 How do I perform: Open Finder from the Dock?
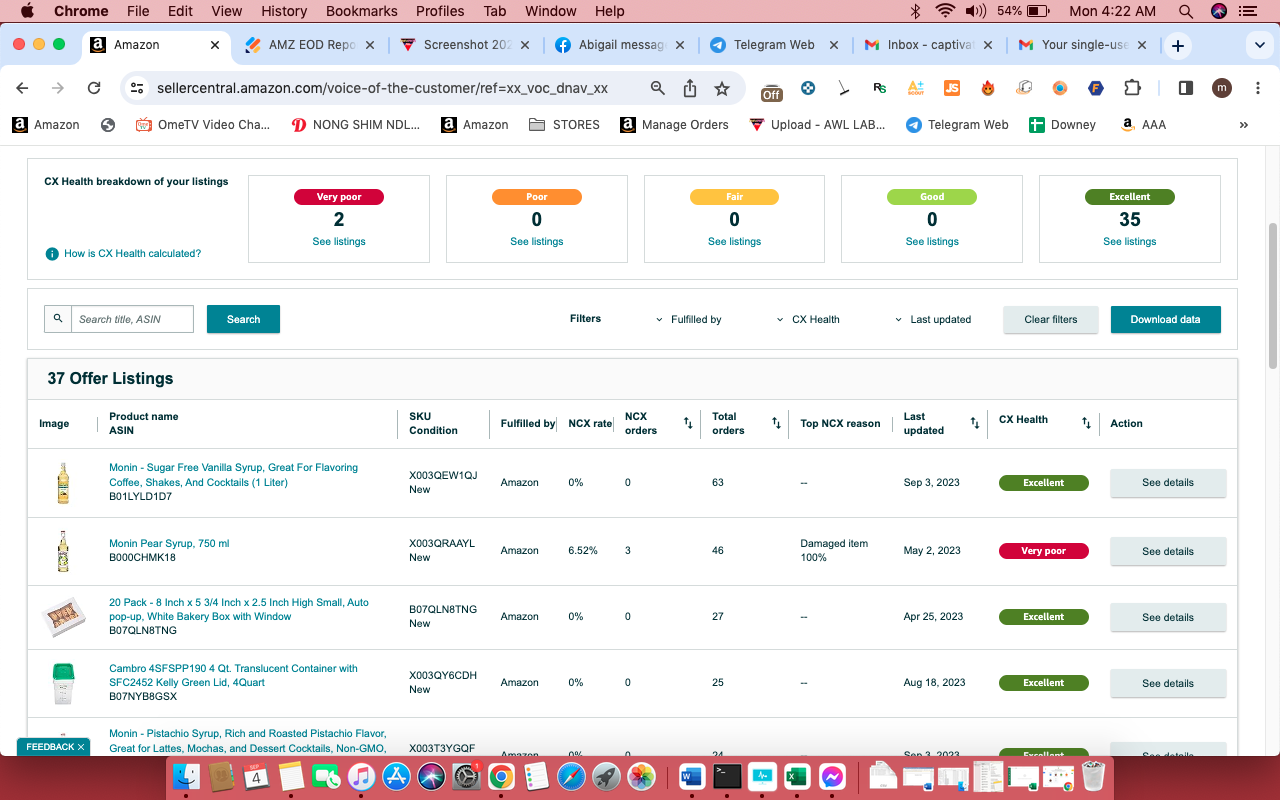click(187, 776)
